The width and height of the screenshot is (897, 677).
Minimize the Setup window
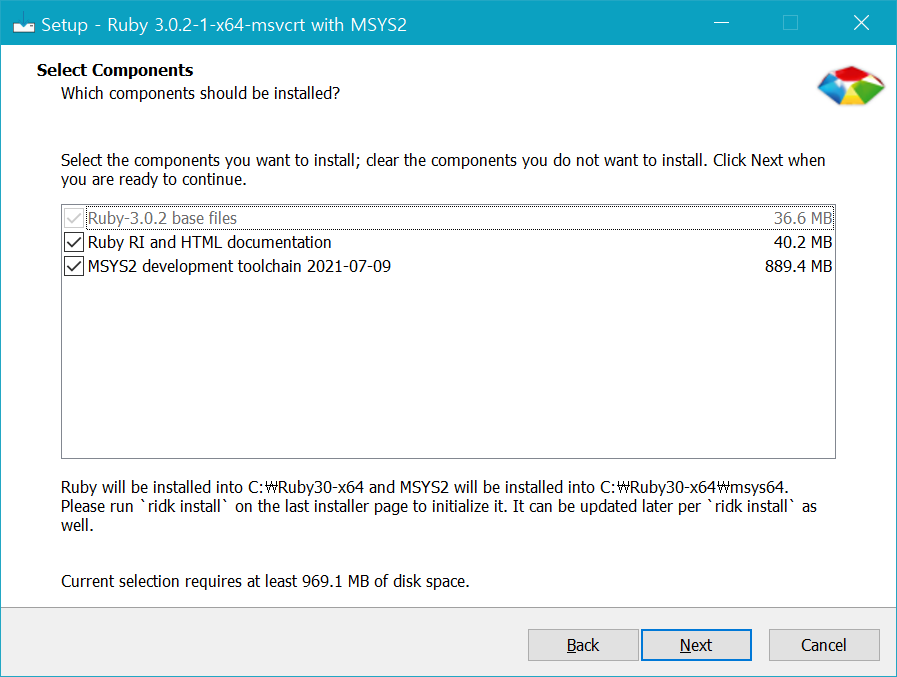click(721, 23)
